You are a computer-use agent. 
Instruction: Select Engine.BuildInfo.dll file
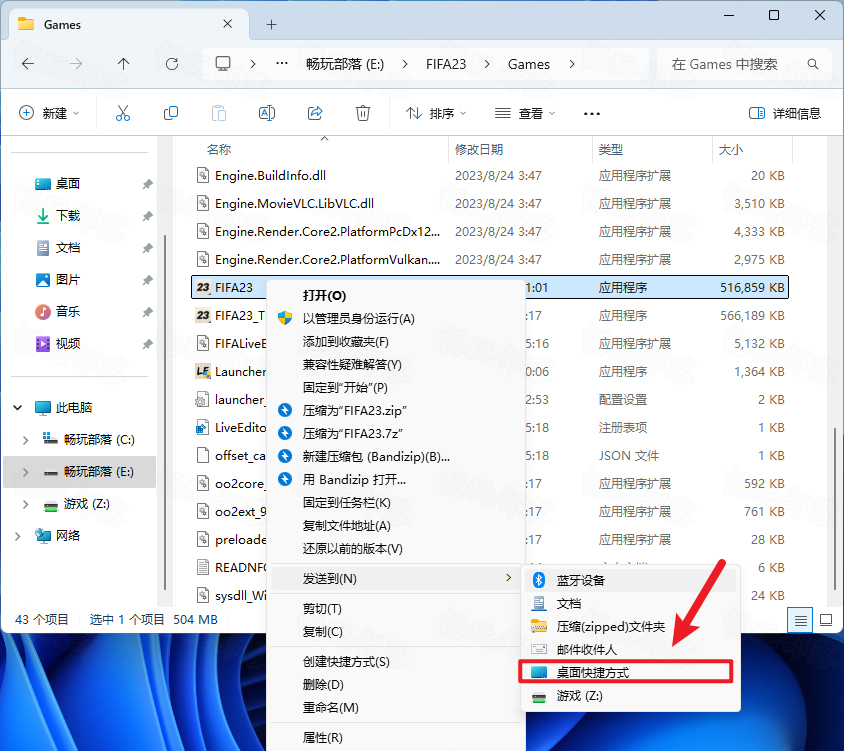coord(270,176)
